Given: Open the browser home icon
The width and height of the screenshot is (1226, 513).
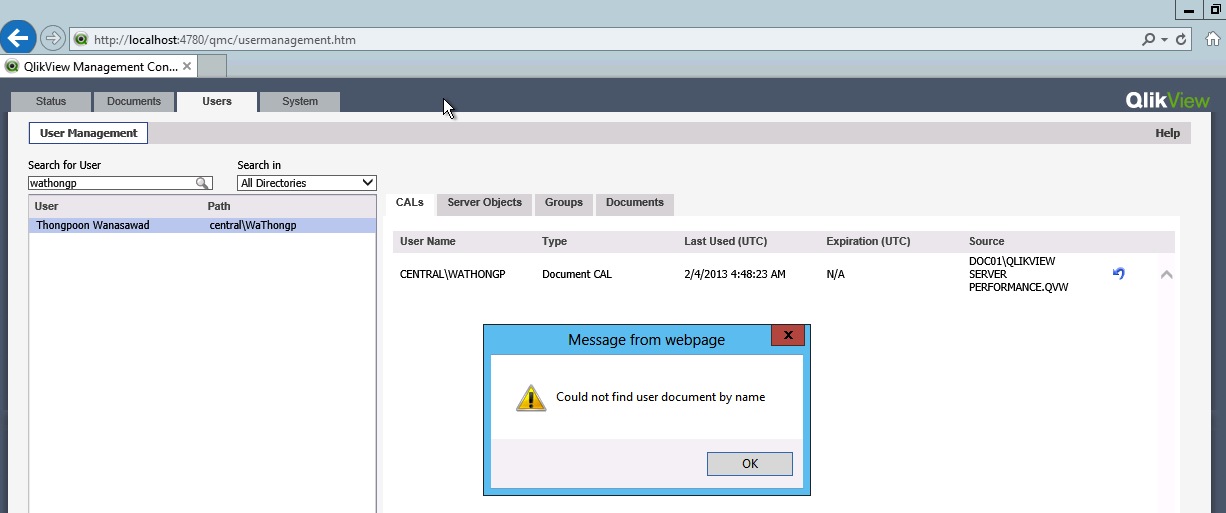Looking at the screenshot, I should [x=1213, y=39].
